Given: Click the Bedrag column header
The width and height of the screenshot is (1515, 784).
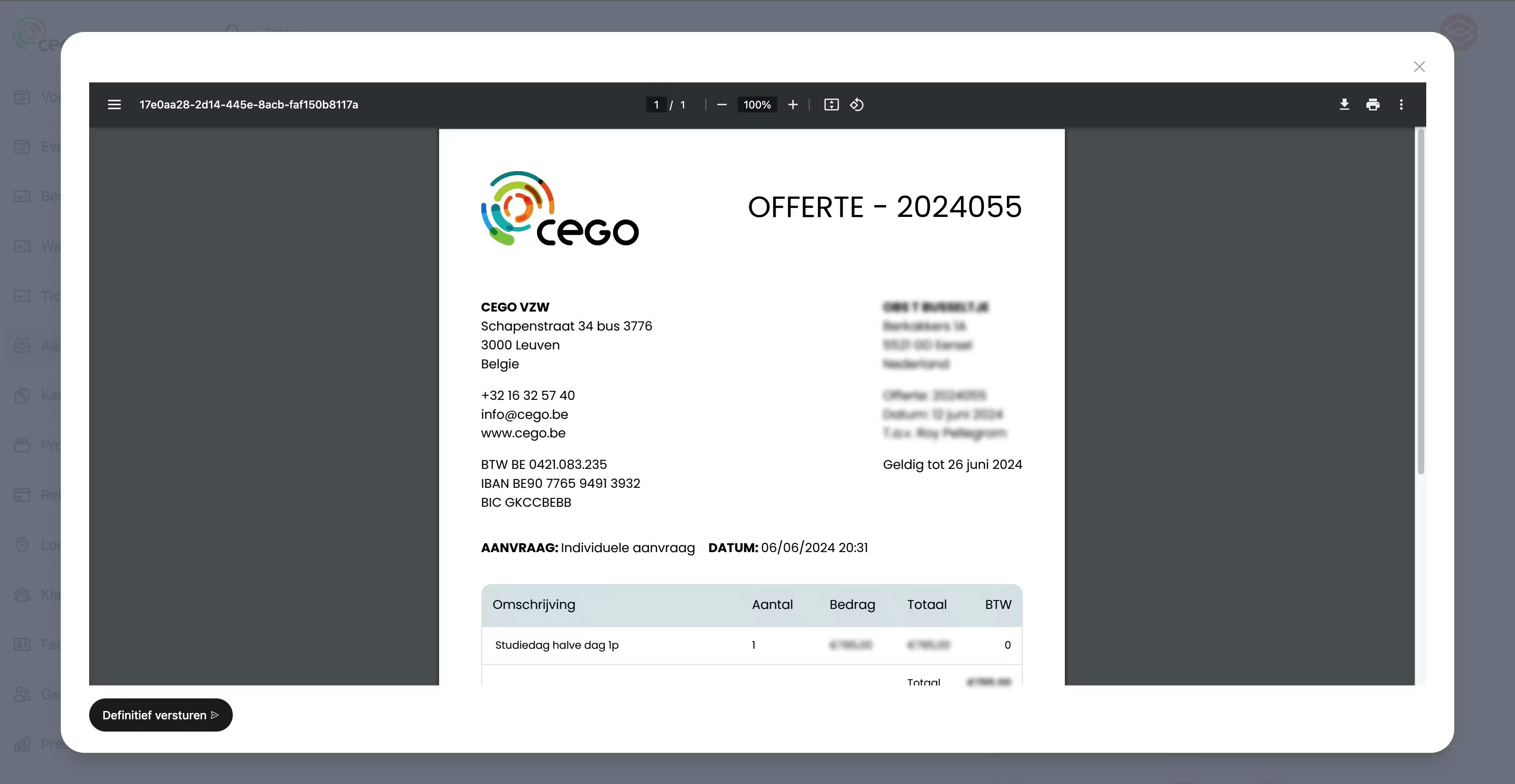Looking at the screenshot, I should [x=852, y=605].
